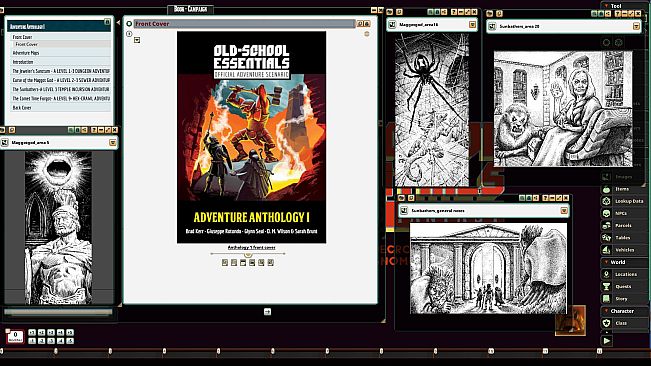Click the +5 modifier button
Screen dimensions: 651x366
tap(70, 332)
